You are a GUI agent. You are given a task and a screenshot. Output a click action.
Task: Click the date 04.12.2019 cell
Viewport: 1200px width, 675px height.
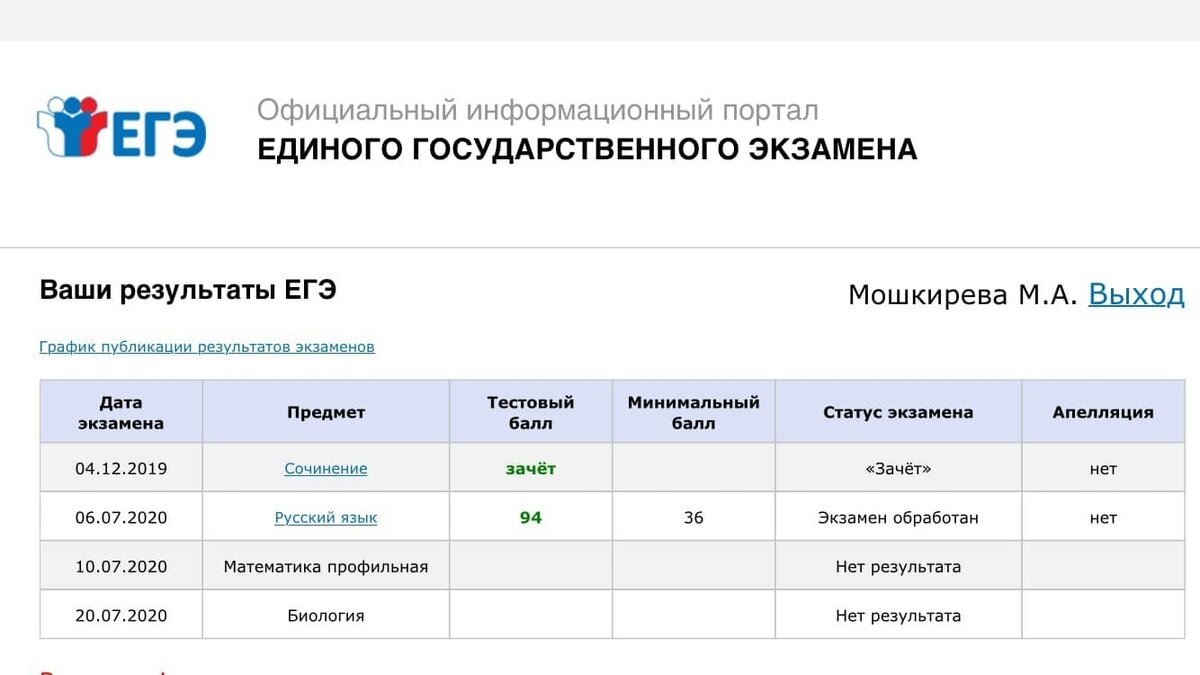121,467
